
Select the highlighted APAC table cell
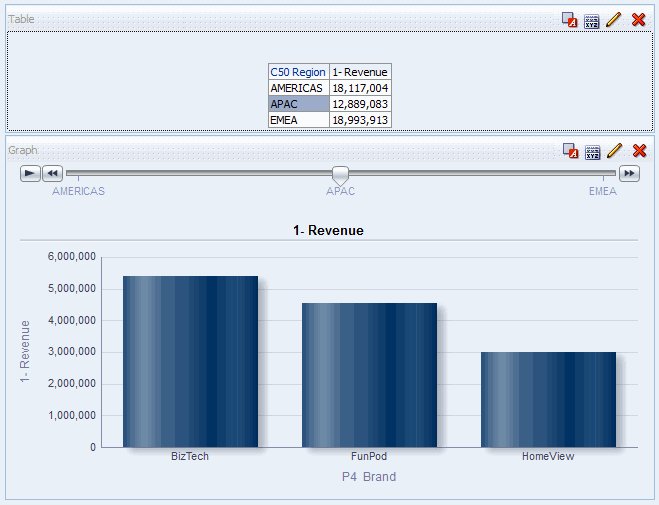(x=298, y=104)
